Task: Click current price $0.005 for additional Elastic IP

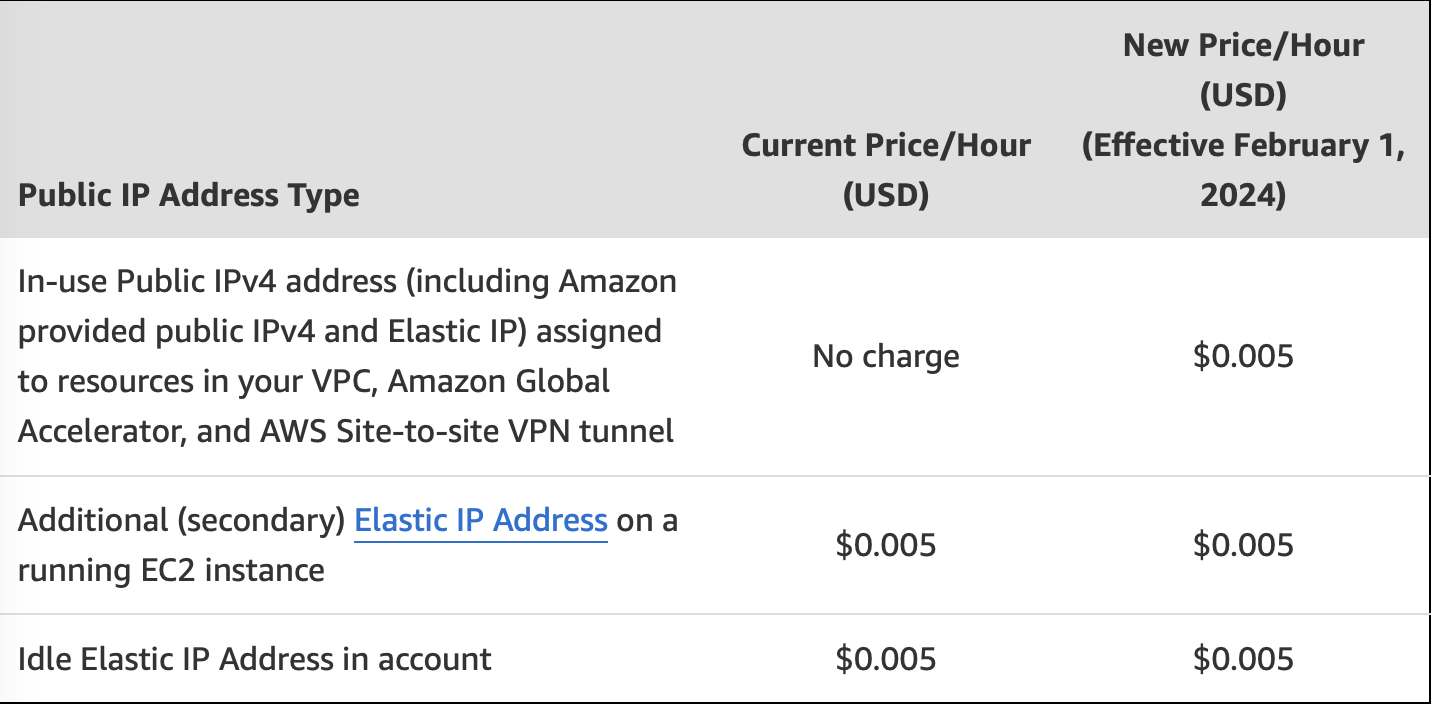Action: [886, 545]
